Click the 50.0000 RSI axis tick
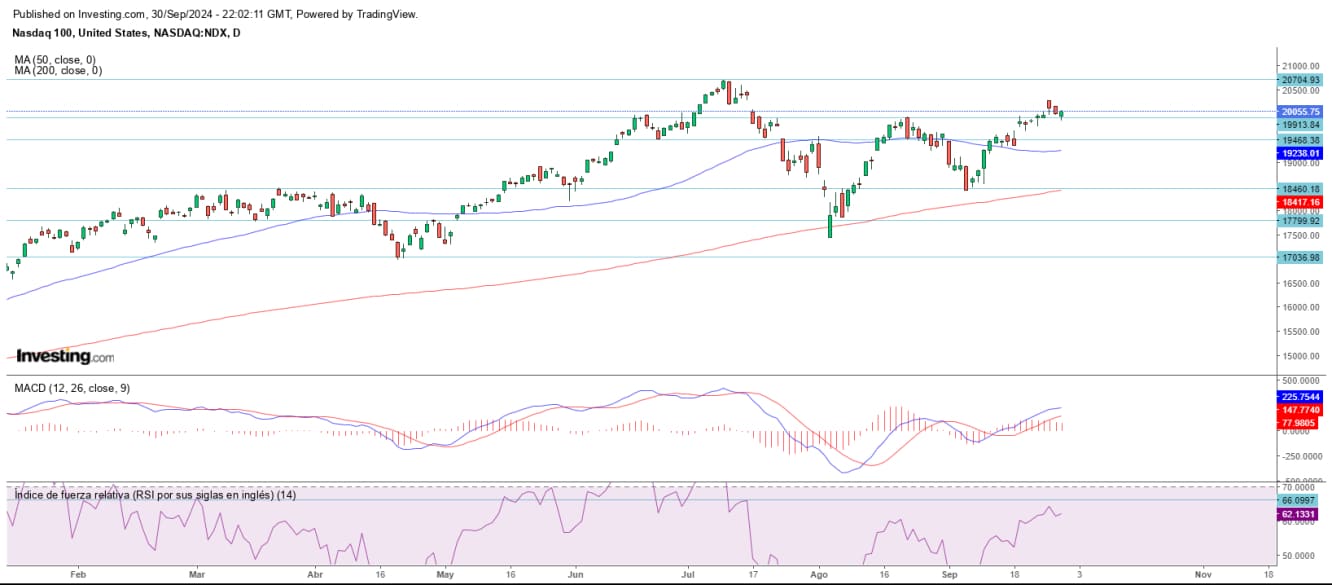Image resolution: width=1332 pixels, height=585 pixels. [1300, 555]
